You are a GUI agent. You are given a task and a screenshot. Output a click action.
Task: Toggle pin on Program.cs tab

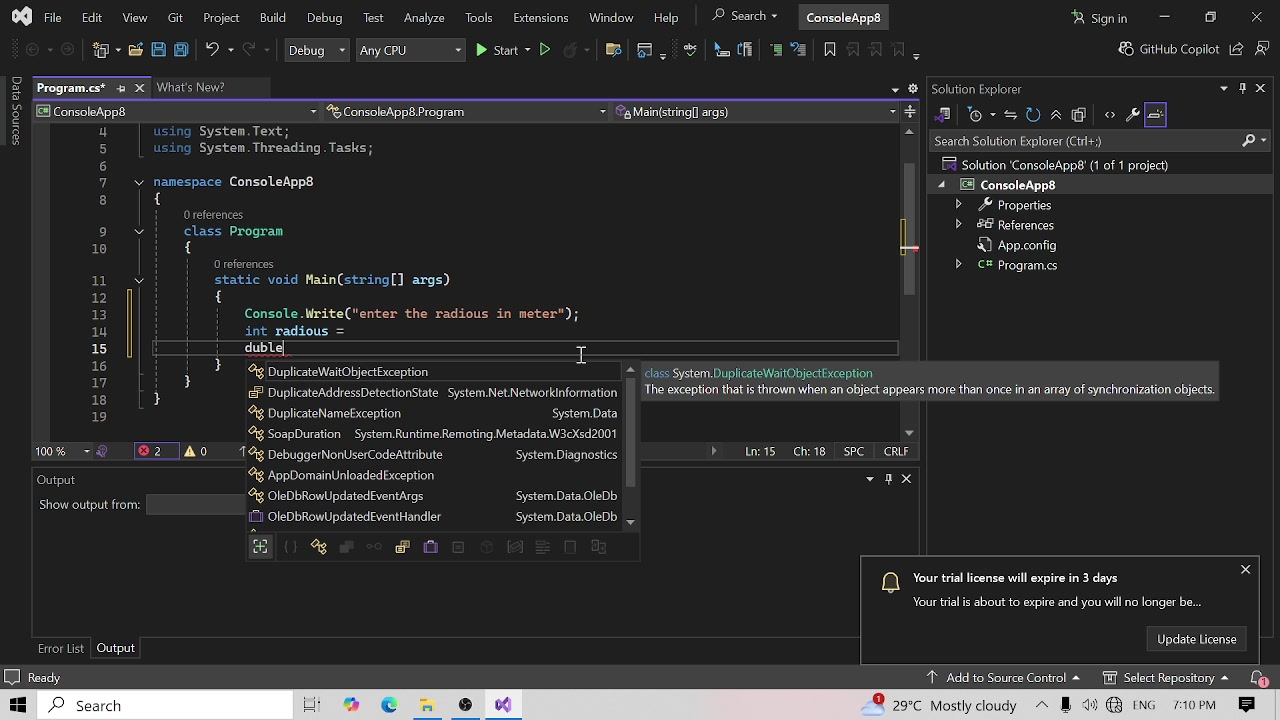(121, 88)
